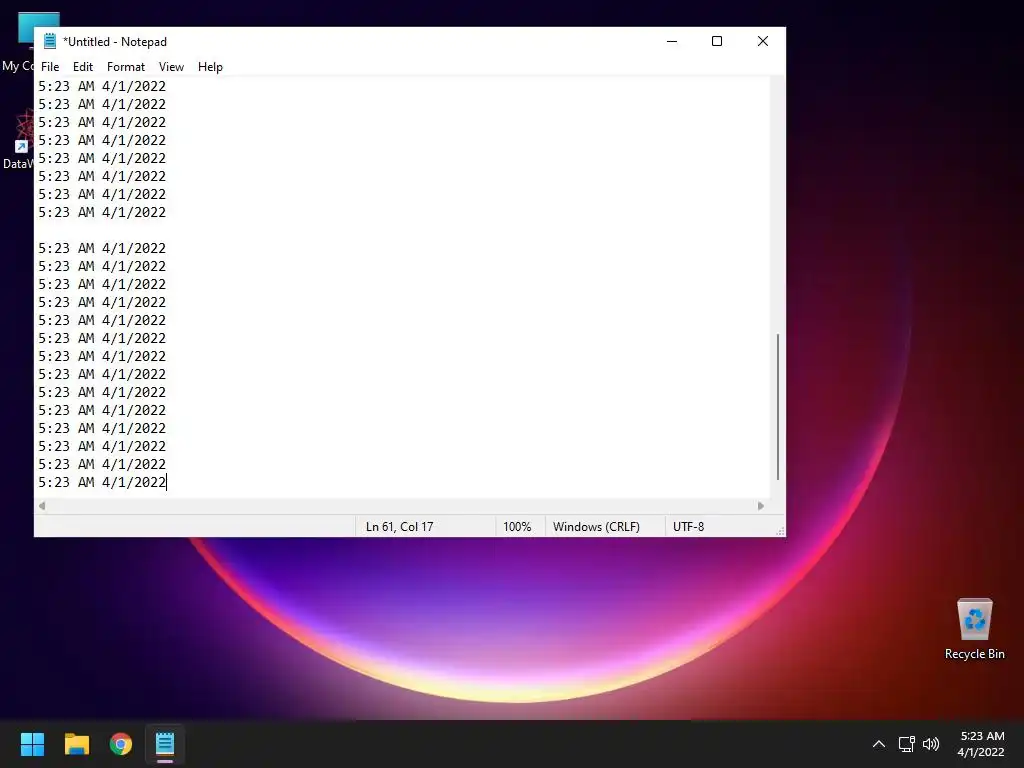Viewport: 1024px width, 768px height.
Task: Select the DataW shortcut desktop icon
Action: (x=18, y=140)
